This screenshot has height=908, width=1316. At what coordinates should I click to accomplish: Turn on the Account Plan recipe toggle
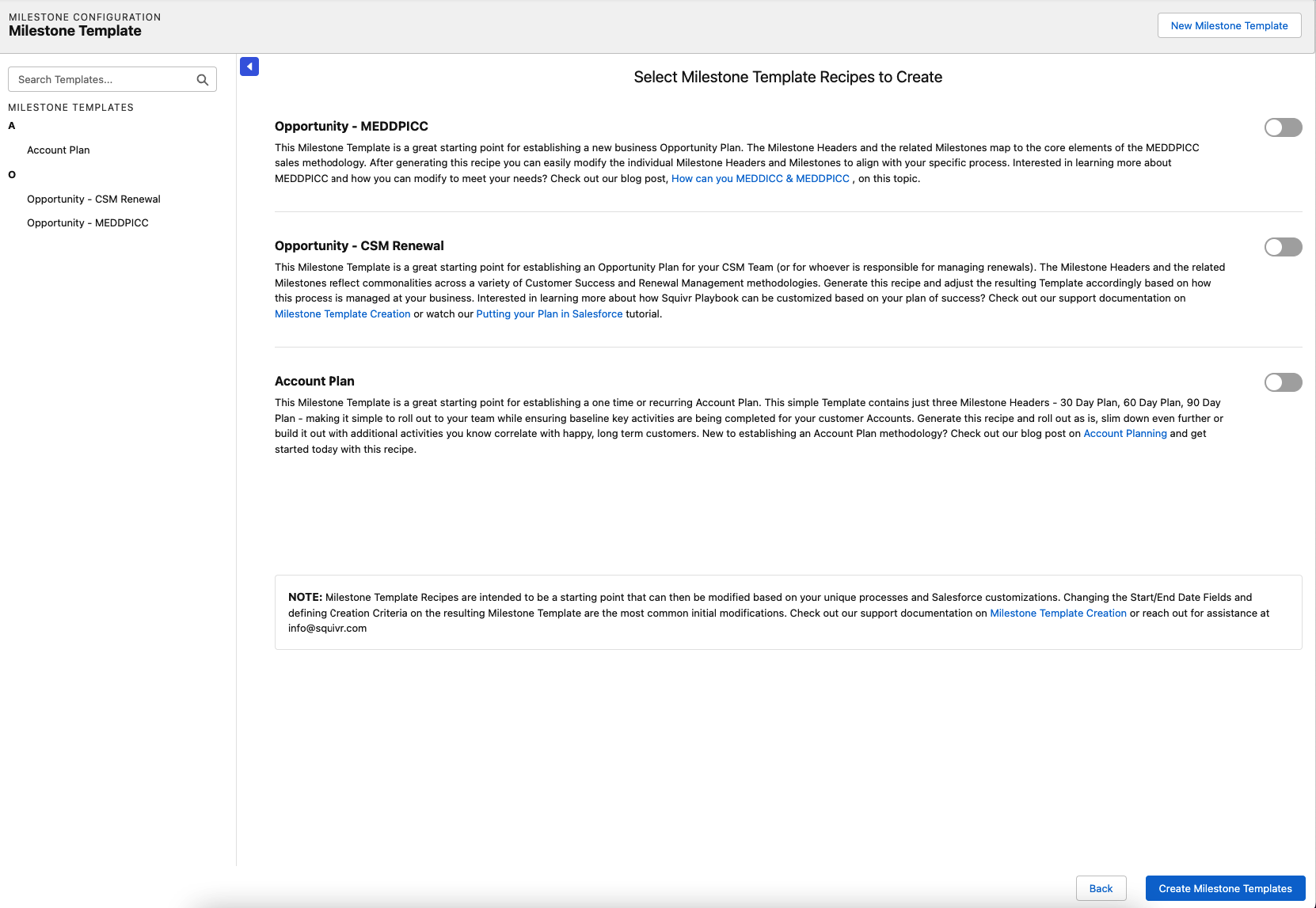[1283, 382]
